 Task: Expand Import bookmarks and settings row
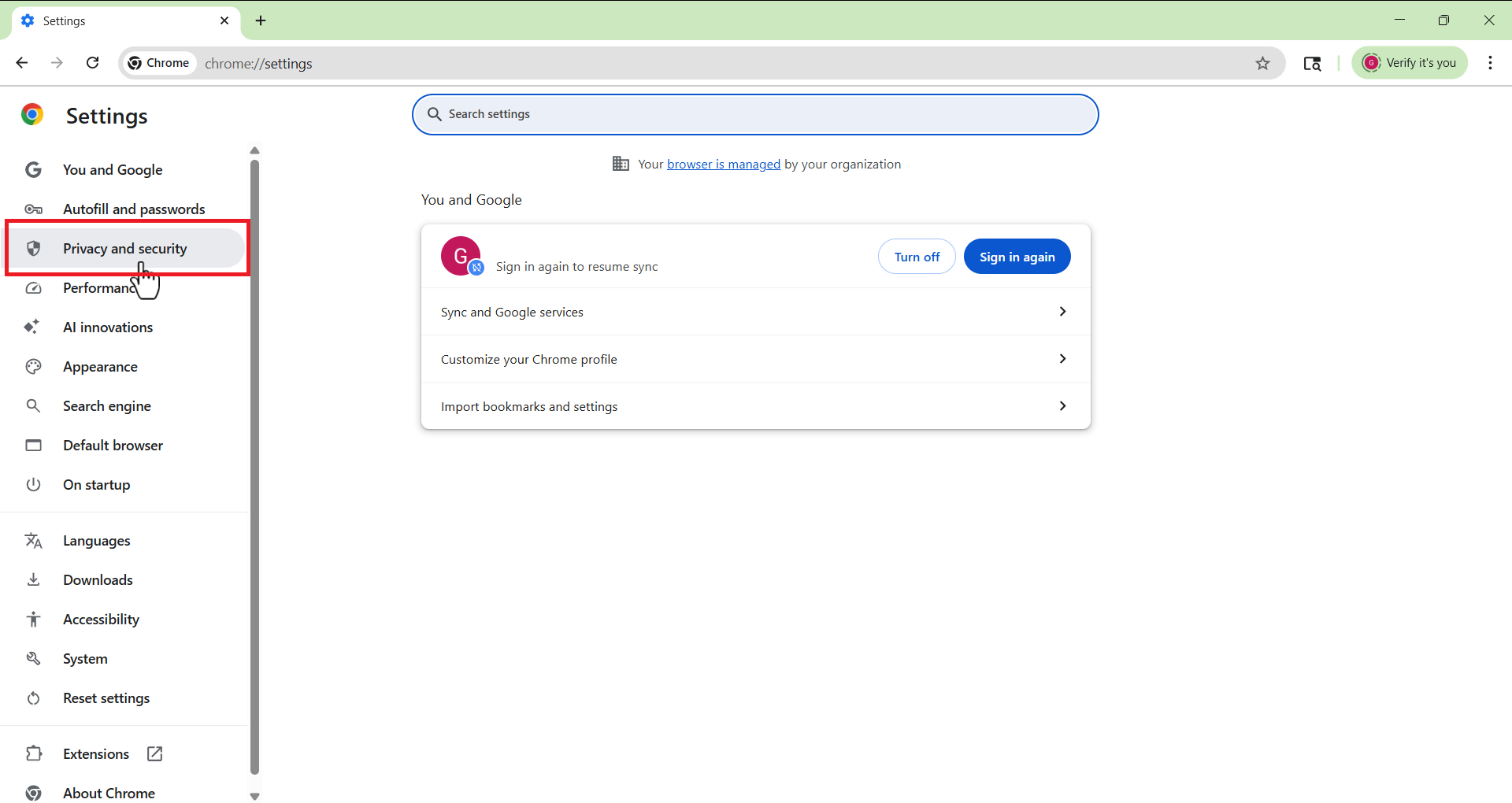click(x=1062, y=406)
